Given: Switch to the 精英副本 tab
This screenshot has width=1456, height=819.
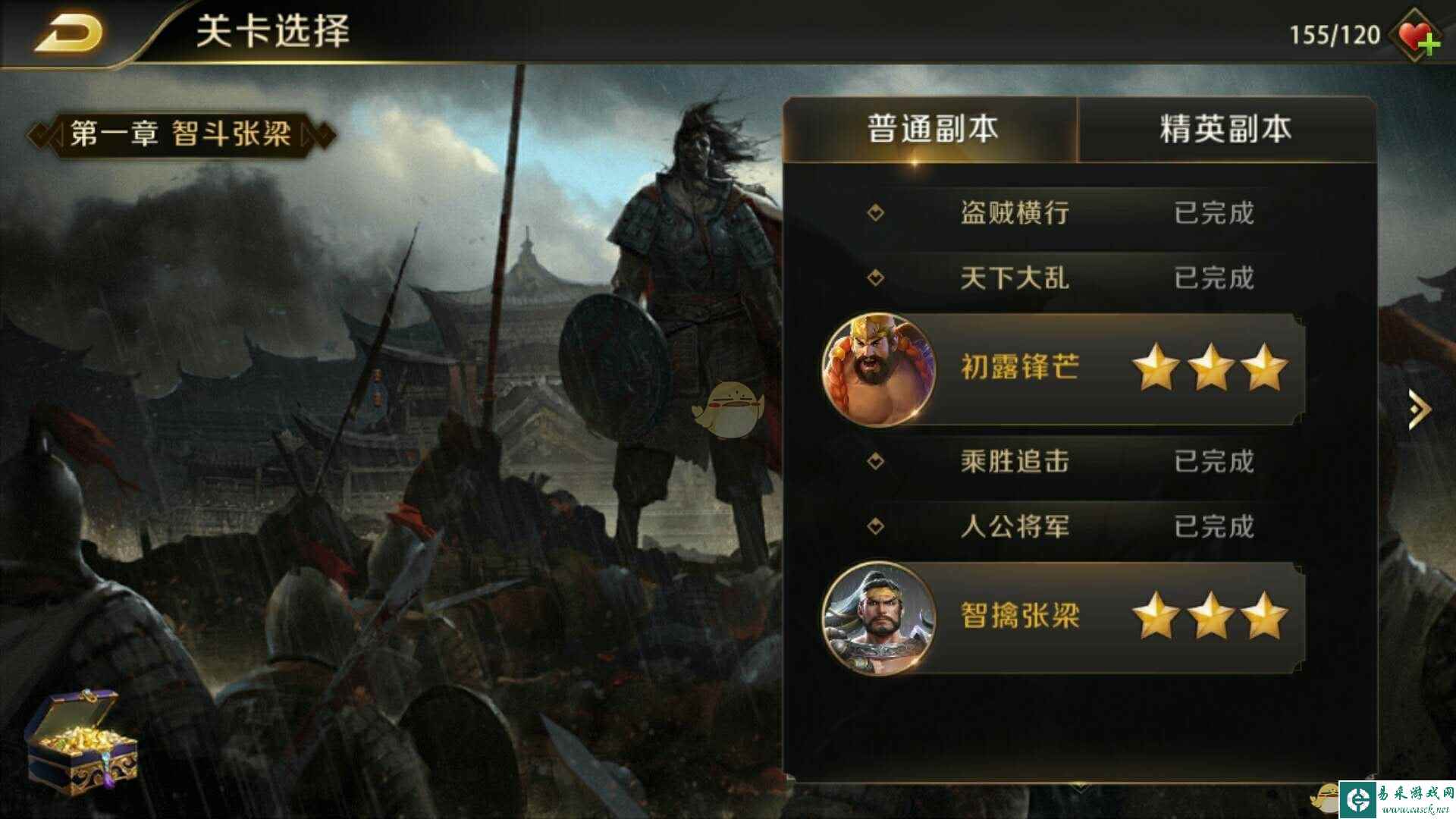Looking at the screenshot, I should 1225,129.
